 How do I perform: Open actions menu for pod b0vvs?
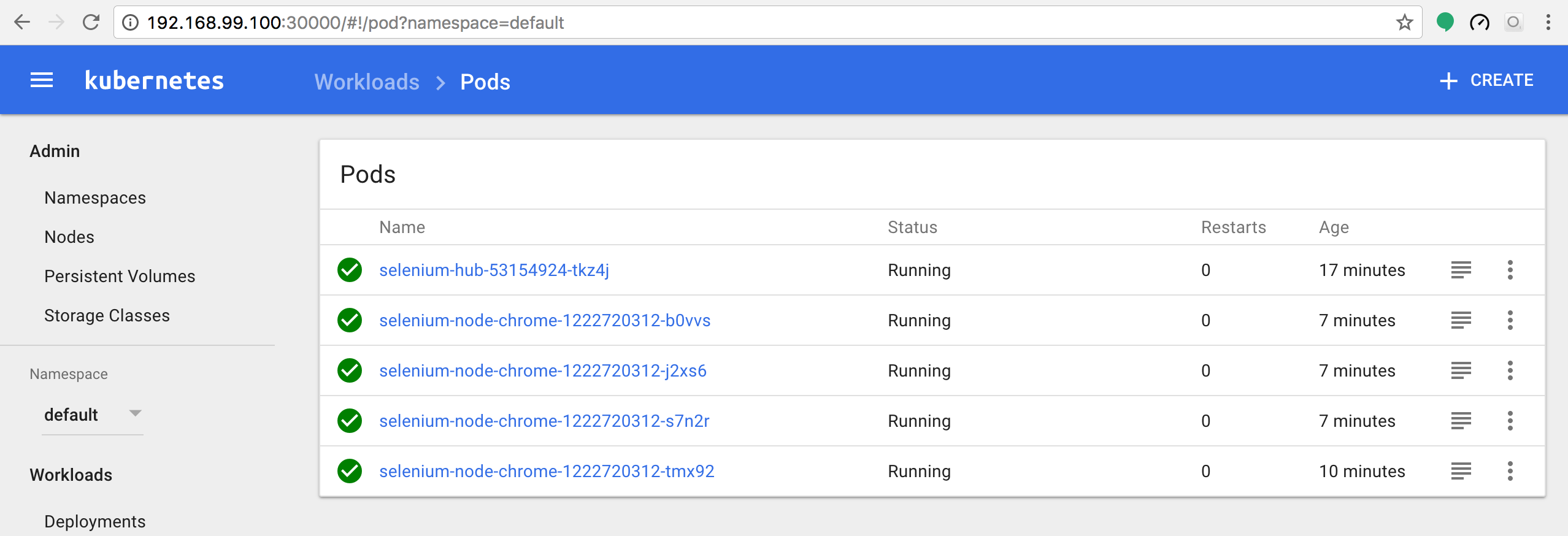click(x=1510, y=320)
